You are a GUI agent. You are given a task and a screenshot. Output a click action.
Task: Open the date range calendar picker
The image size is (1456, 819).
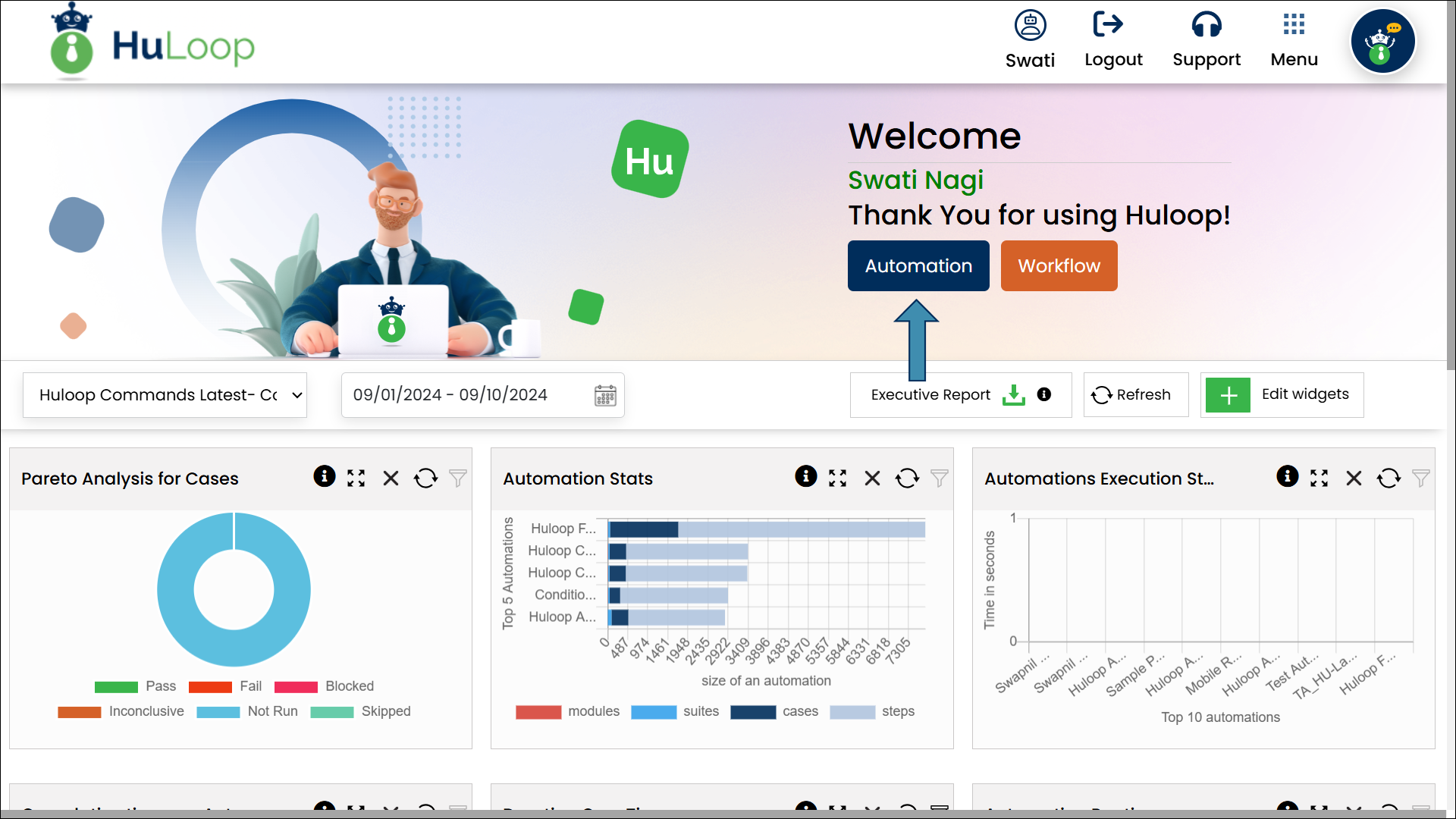pos(605,395)
